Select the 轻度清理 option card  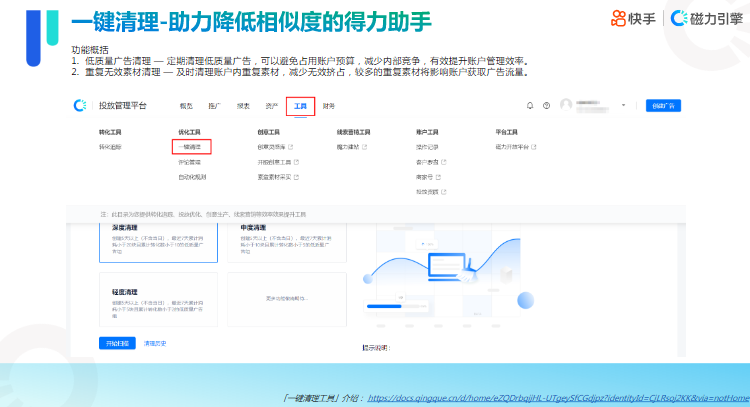(158, 300)
